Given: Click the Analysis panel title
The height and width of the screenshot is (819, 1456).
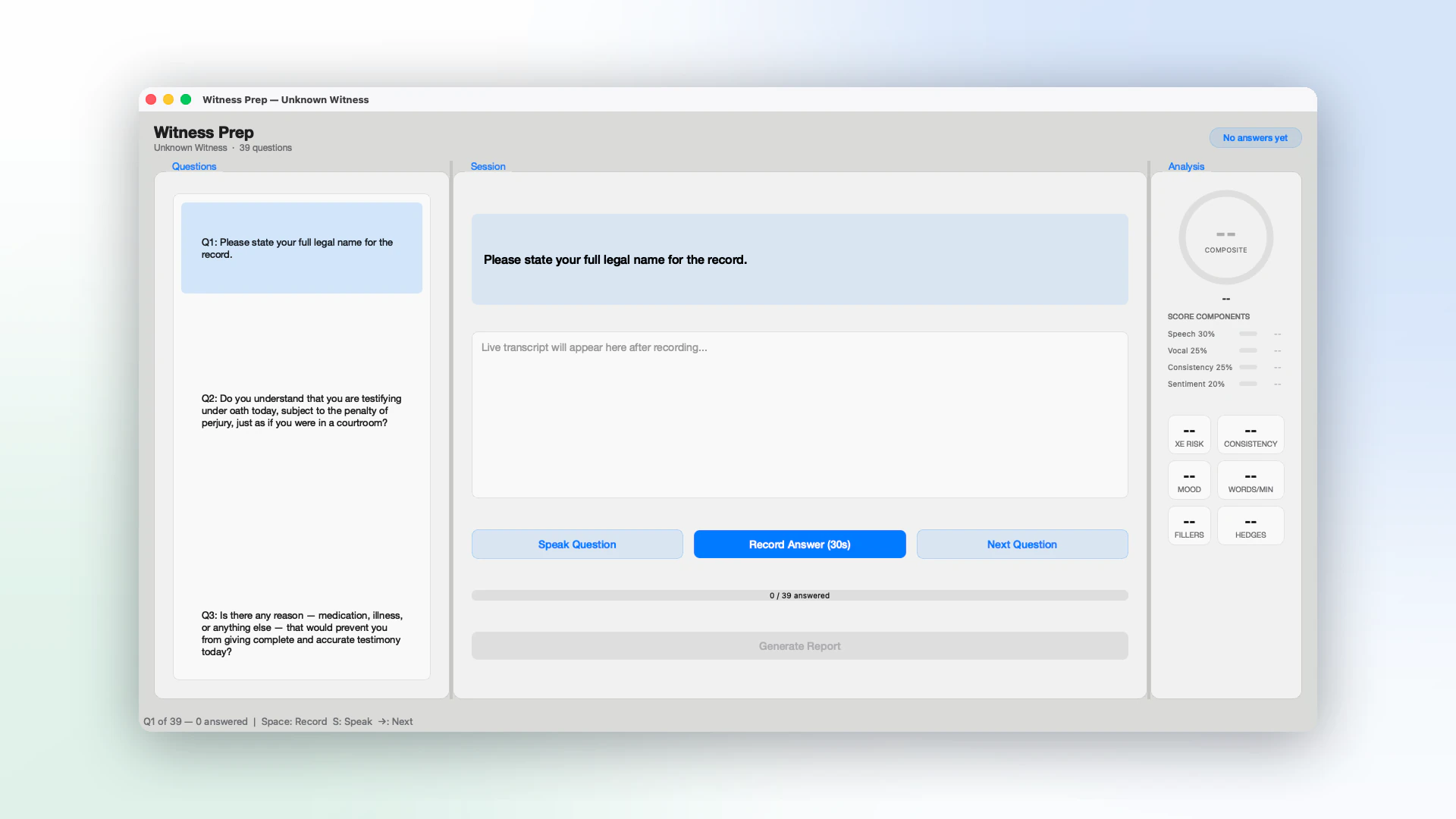Looking at the screenshot, I should click(x=1186, y=166).
